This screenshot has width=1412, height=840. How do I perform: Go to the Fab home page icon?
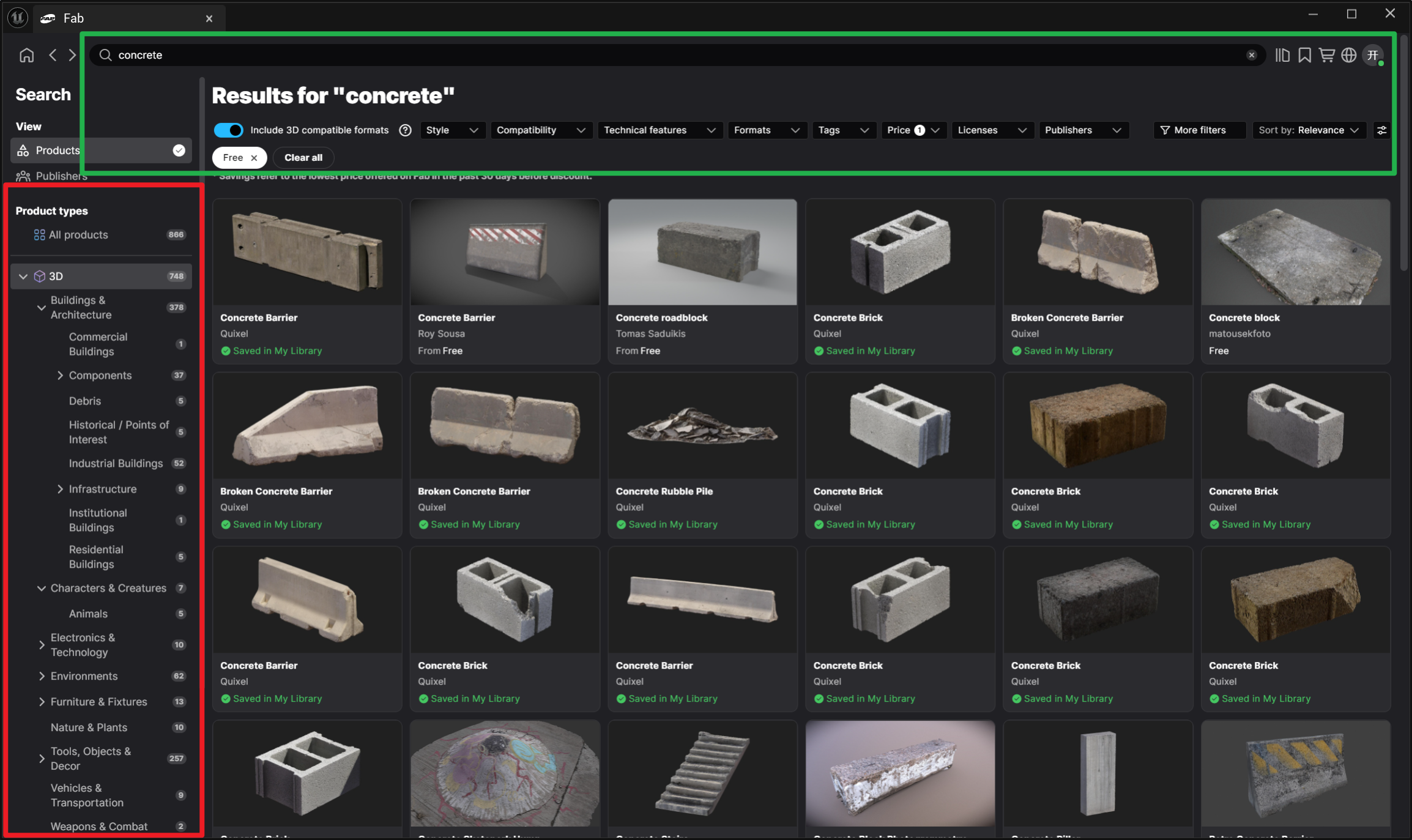click(x=26, y=55)
